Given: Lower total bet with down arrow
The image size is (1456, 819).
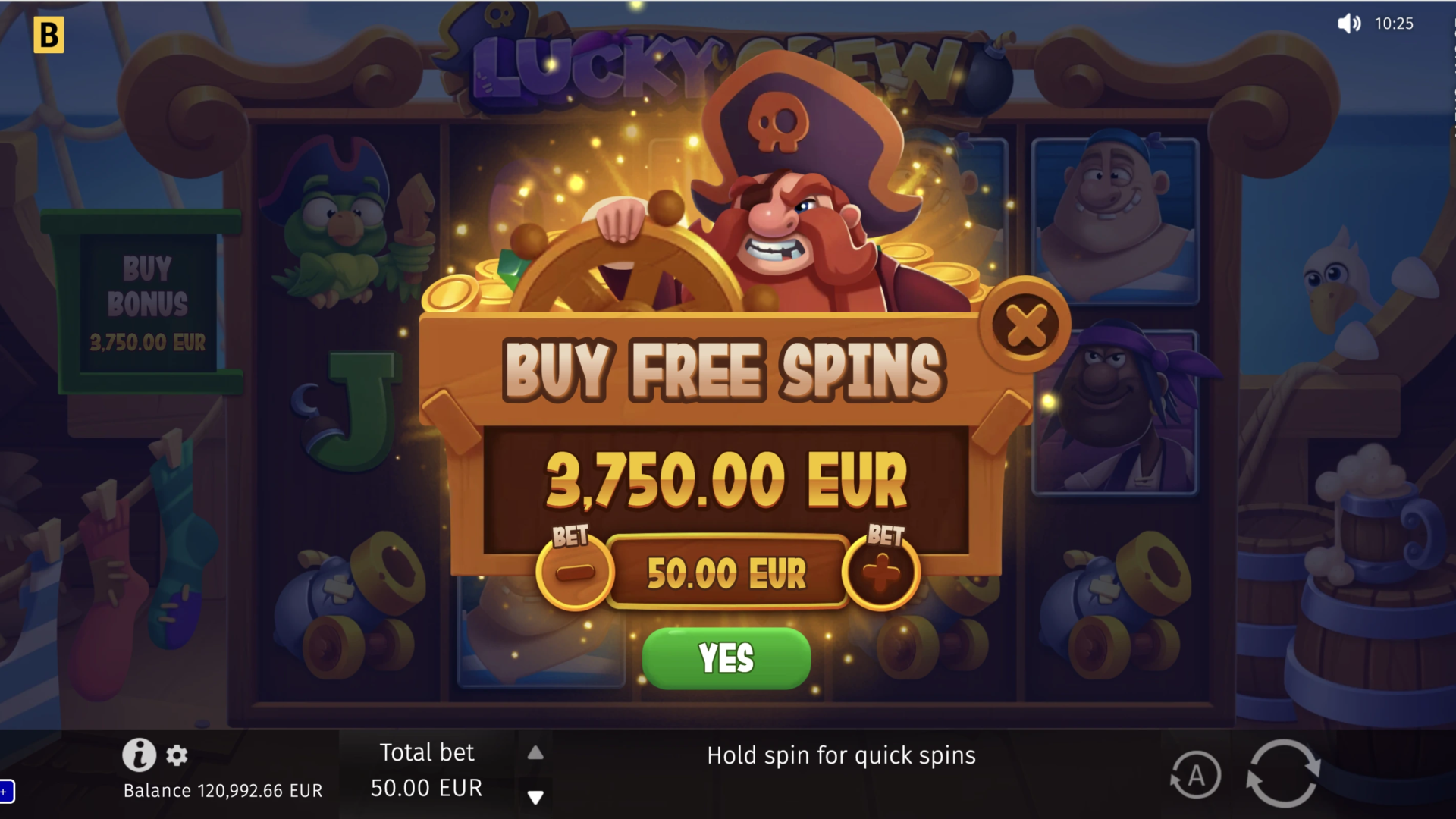Looking at the screenshot, I should click(535, 797).
